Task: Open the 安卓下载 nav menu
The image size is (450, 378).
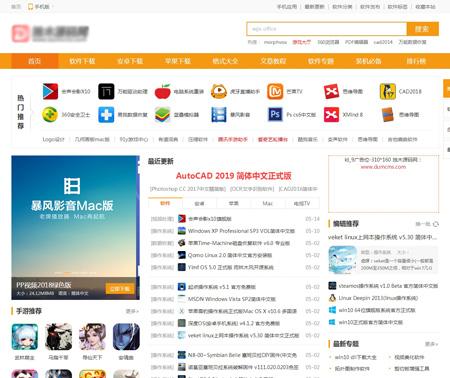Action: (130, 61)
